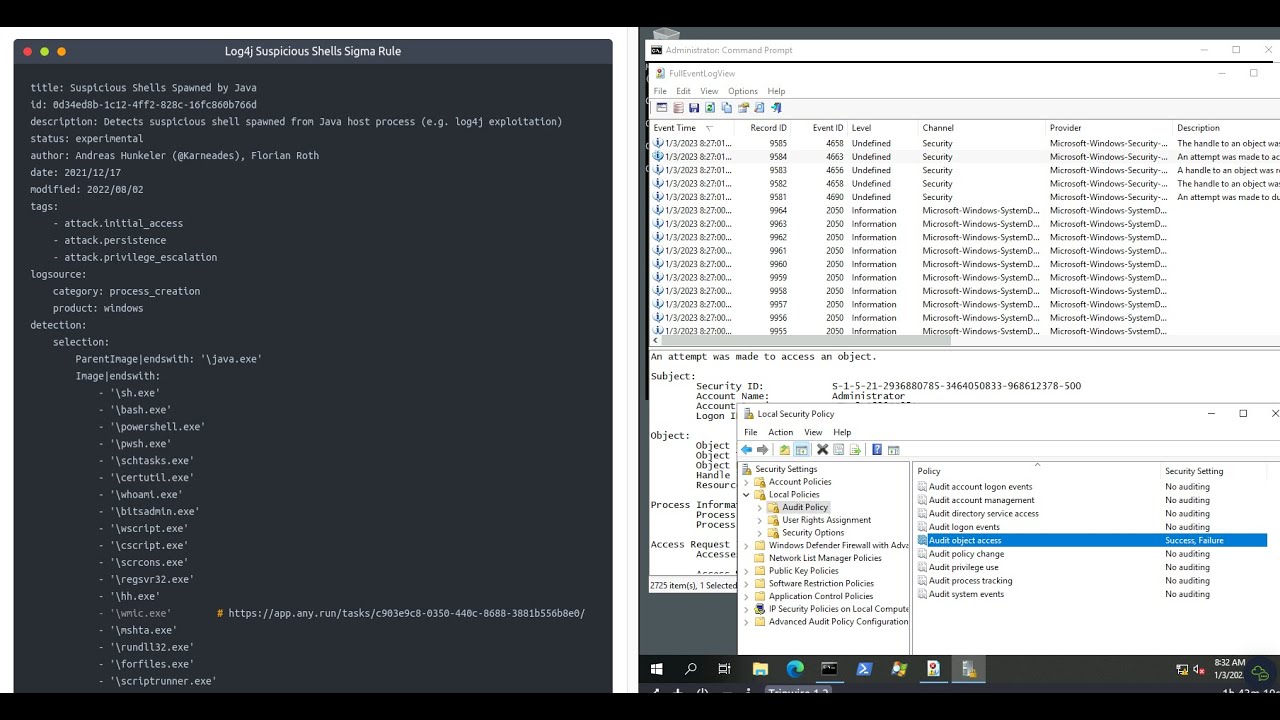1280x720 pixels.
Task: Click Exit icon in FullEventLogView toolbar
Action: 776,107
